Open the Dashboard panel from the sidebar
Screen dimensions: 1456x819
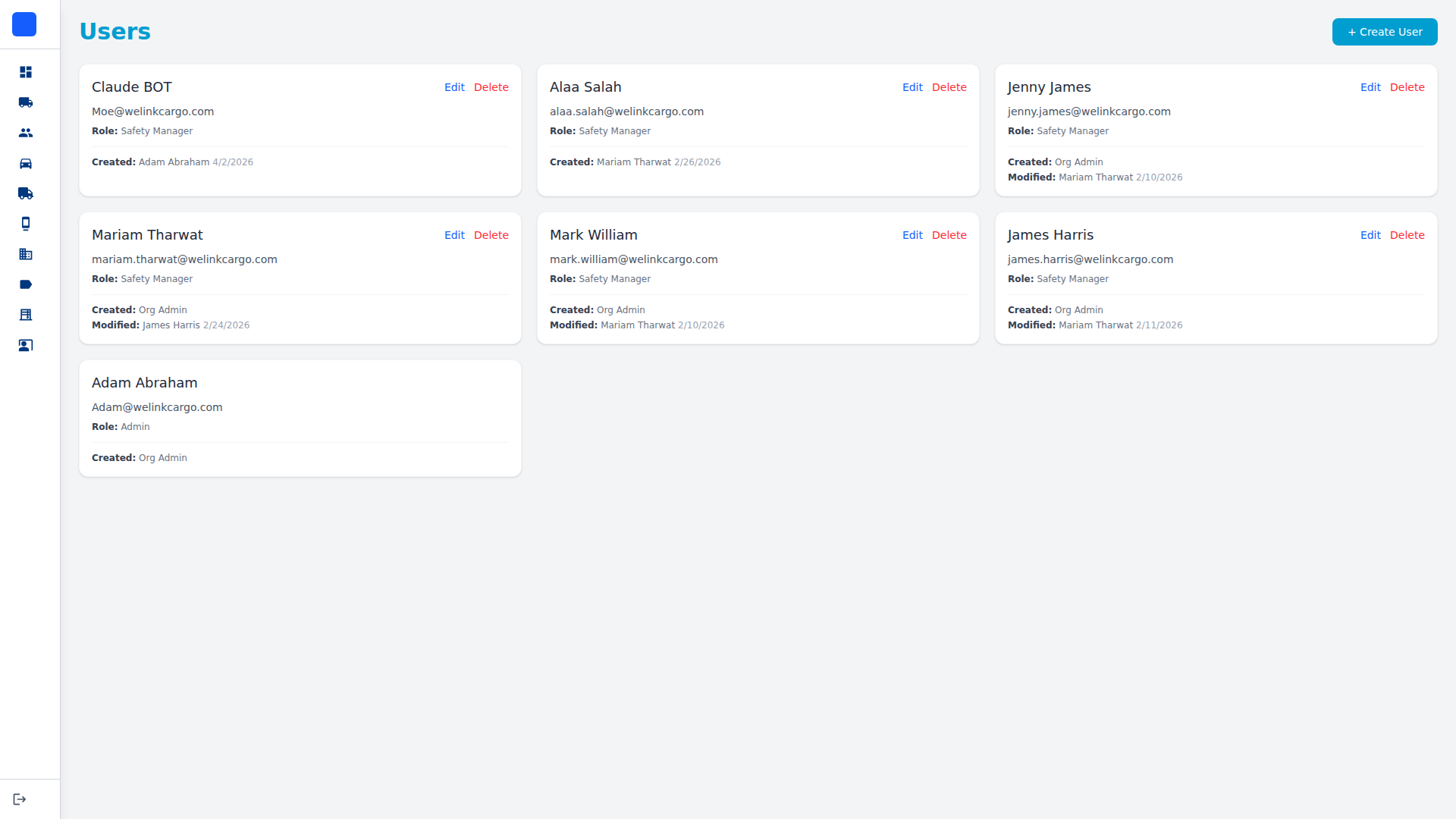(x=25, y=72)
